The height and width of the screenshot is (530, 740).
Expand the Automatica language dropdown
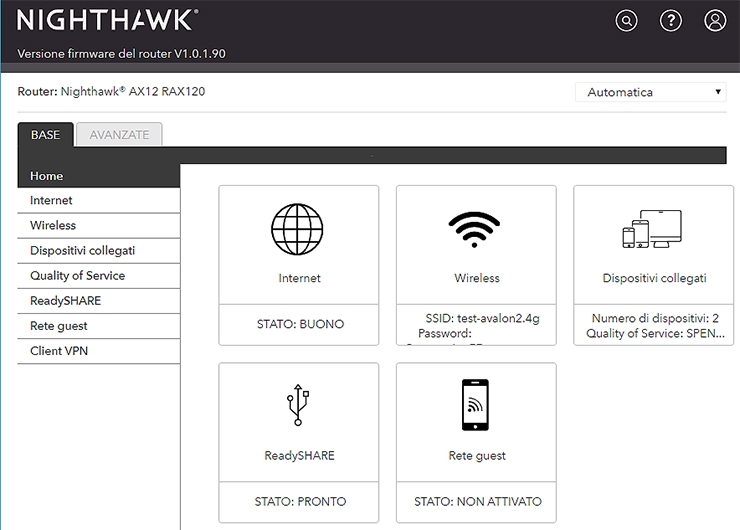coord(651,92)
